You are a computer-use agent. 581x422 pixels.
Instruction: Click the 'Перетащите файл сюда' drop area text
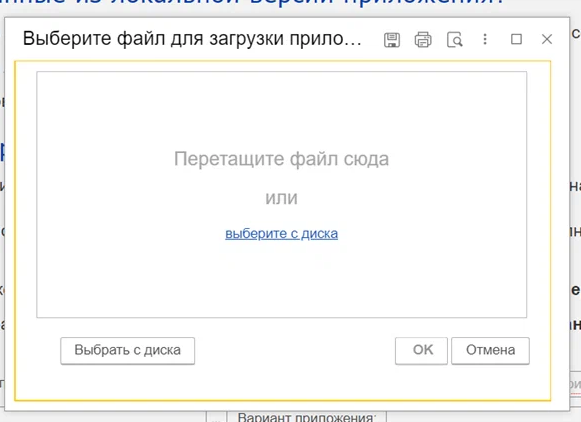click(282, 159)
